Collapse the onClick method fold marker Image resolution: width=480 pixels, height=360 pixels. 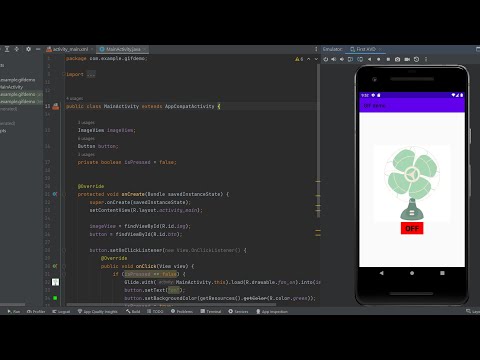tap(64, 266)
